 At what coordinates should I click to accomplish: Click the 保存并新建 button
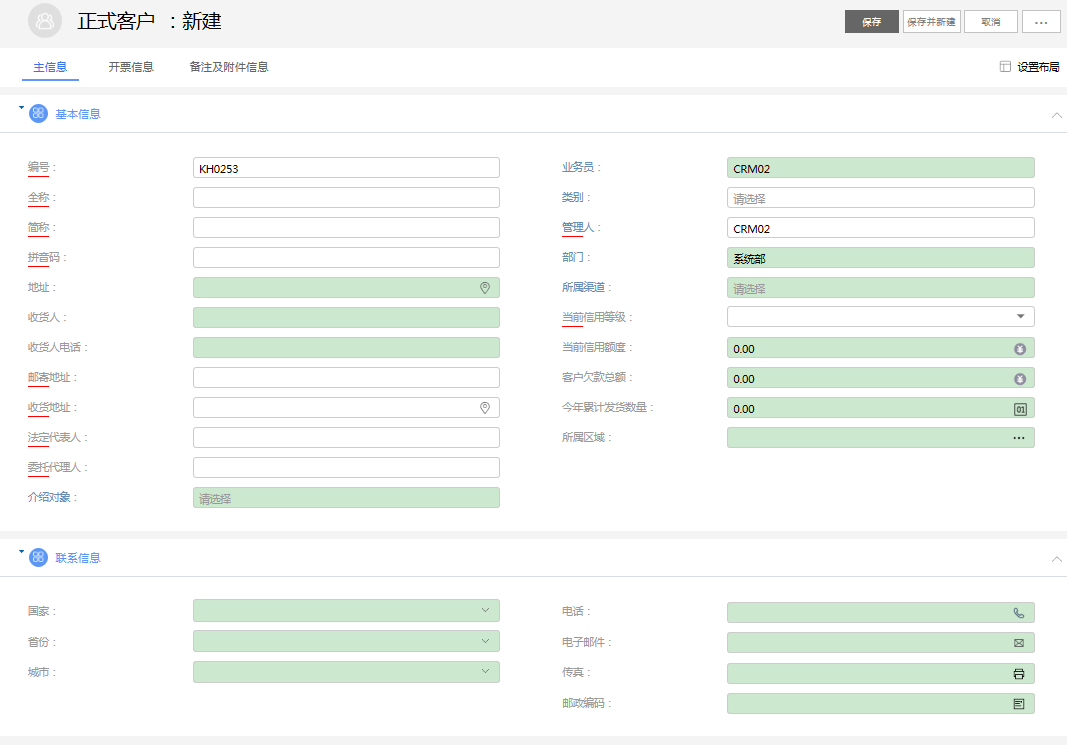(x=931, y=22)
